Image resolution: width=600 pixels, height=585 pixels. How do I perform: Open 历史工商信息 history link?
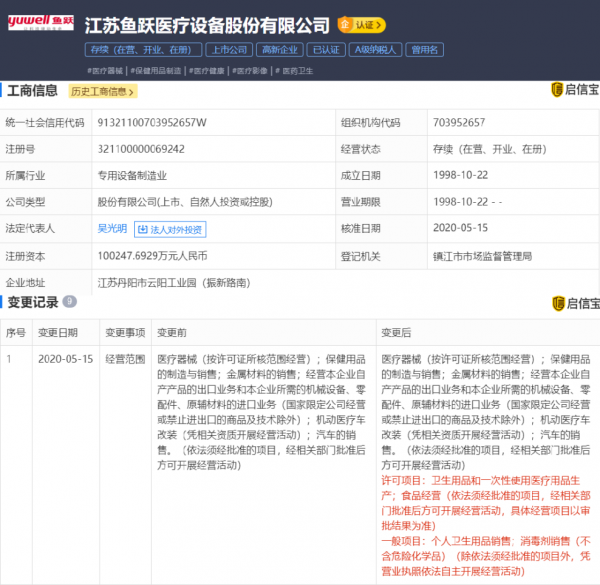click(102, 91)
